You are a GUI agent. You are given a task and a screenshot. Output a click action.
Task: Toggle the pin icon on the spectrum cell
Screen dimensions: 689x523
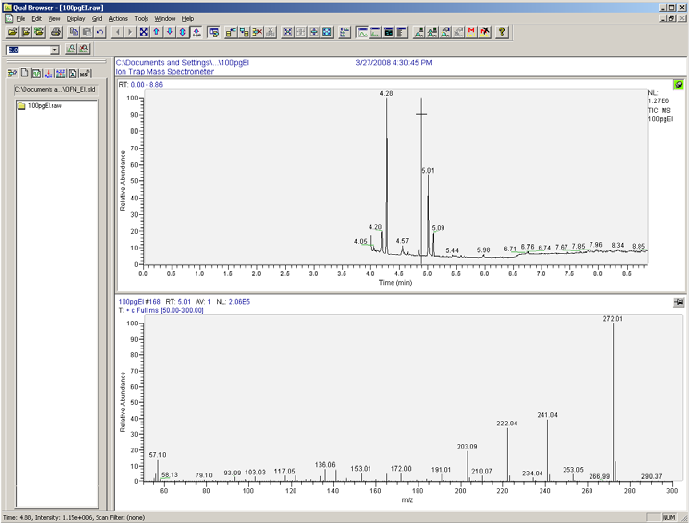678,302
